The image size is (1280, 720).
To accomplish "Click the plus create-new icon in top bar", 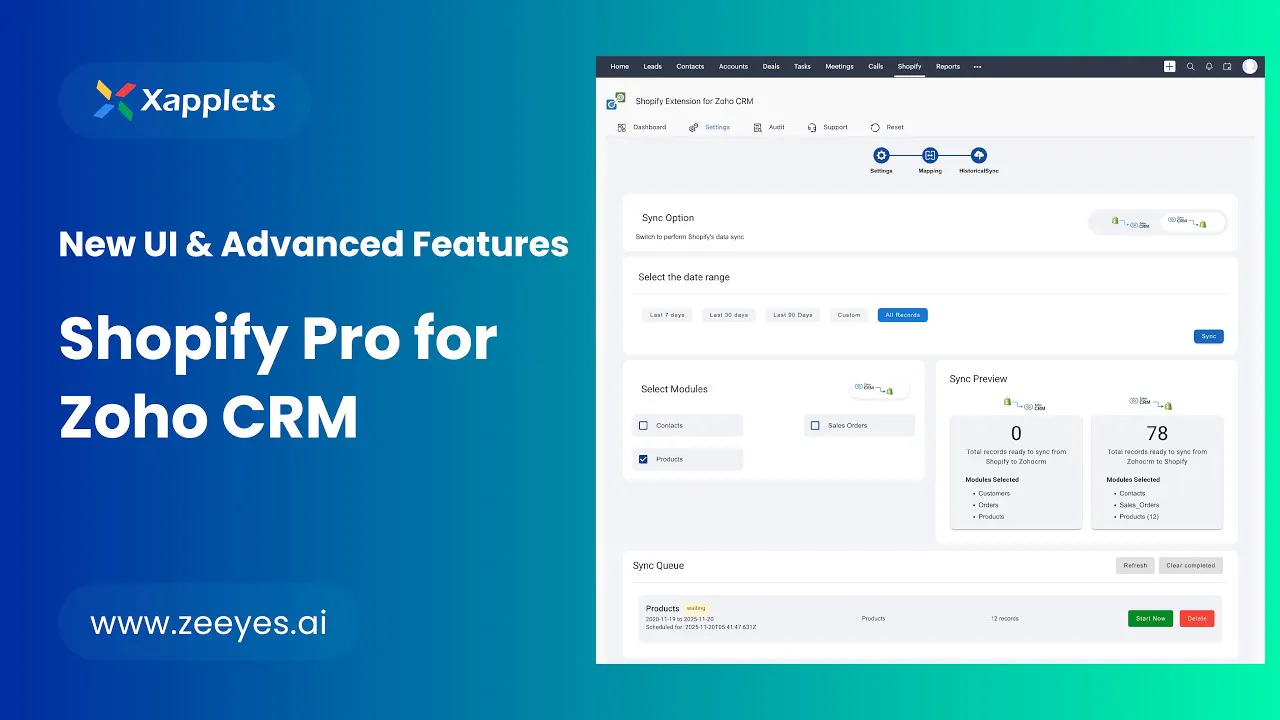I will 1169,67.
